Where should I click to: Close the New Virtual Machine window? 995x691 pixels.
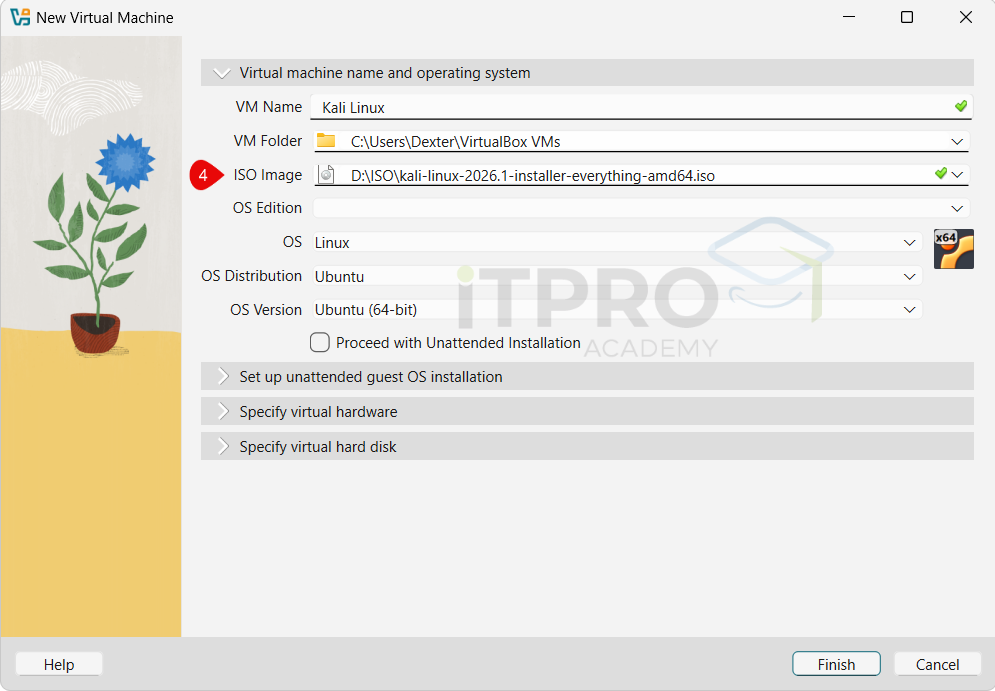tap(966, 17)
